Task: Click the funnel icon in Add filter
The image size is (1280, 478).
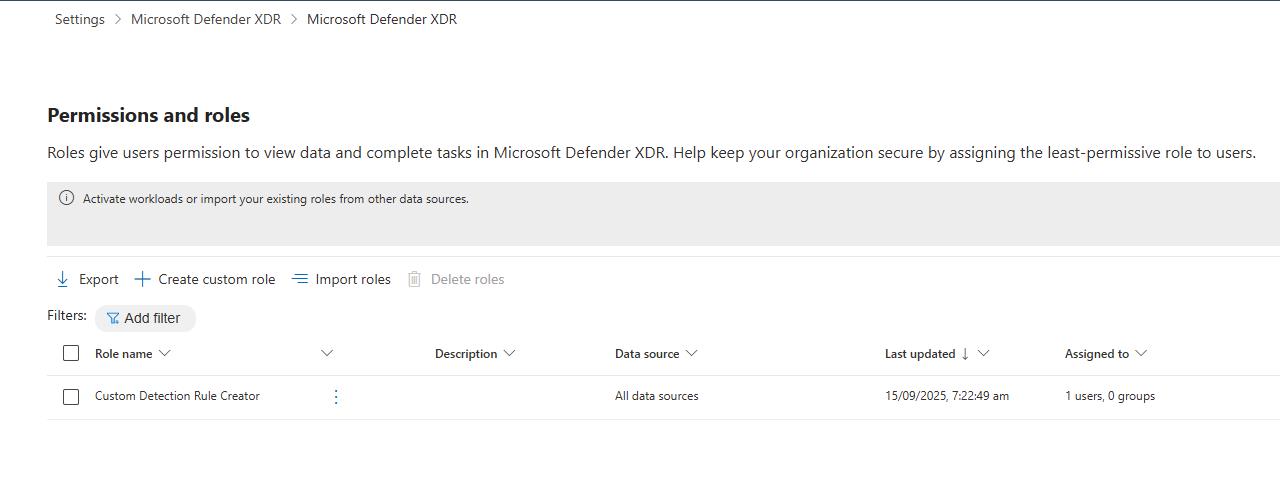Action: 113,318
